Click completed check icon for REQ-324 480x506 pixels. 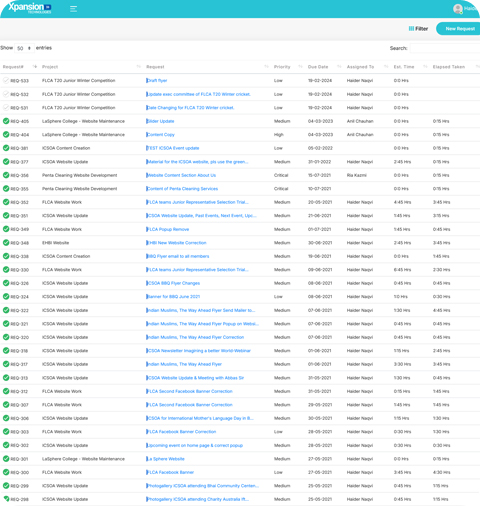pyautogui.click(x=6, y=297)
